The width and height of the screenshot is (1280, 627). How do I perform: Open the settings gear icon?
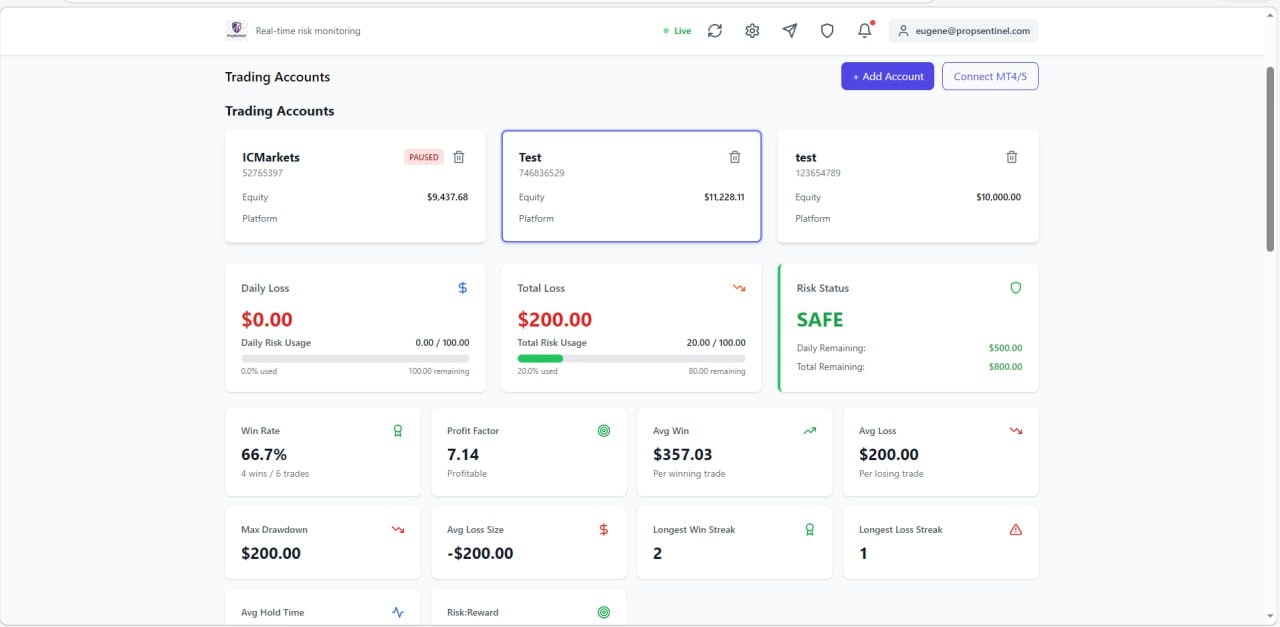(752, 31)
